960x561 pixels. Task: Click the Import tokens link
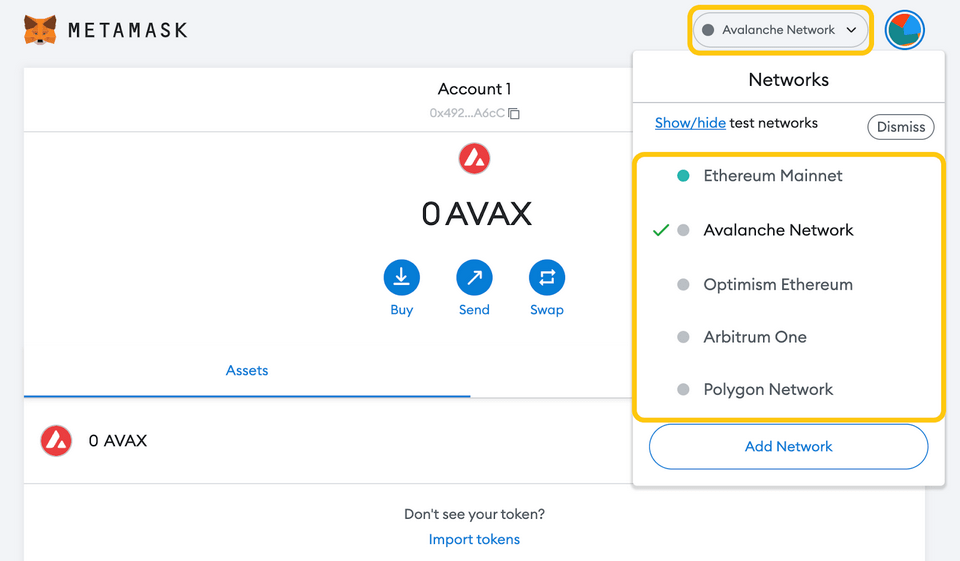(474, 539)
